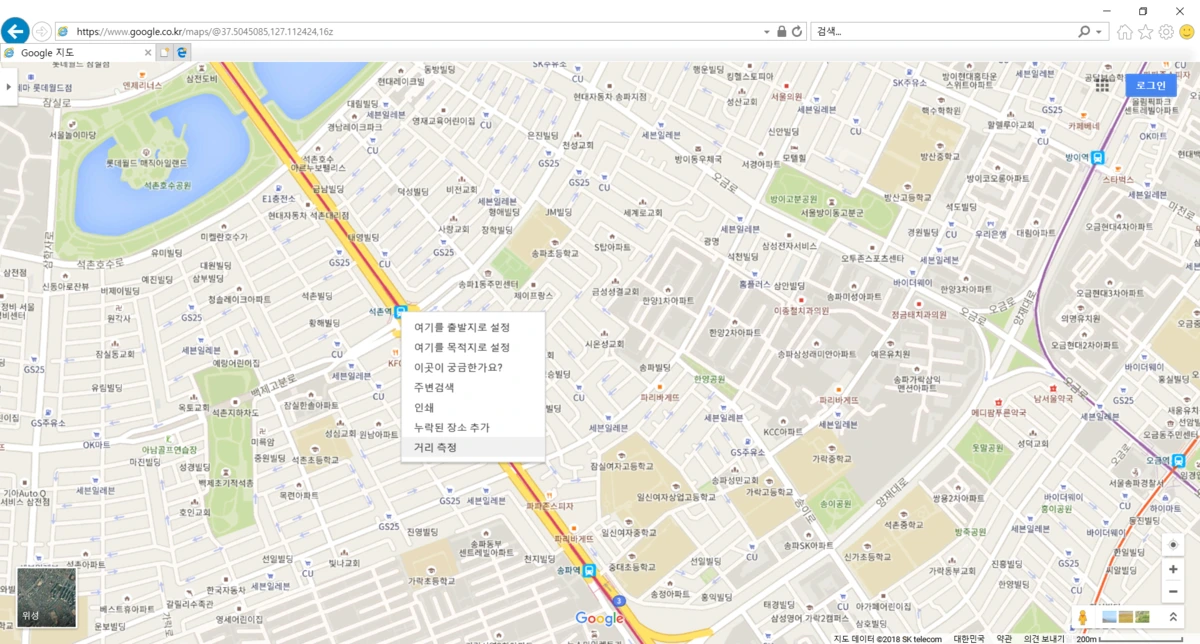Viewport: 1200px width, 644px height.
Task: Click the lock security icon in address bar
Action: [x=781, y=32]
